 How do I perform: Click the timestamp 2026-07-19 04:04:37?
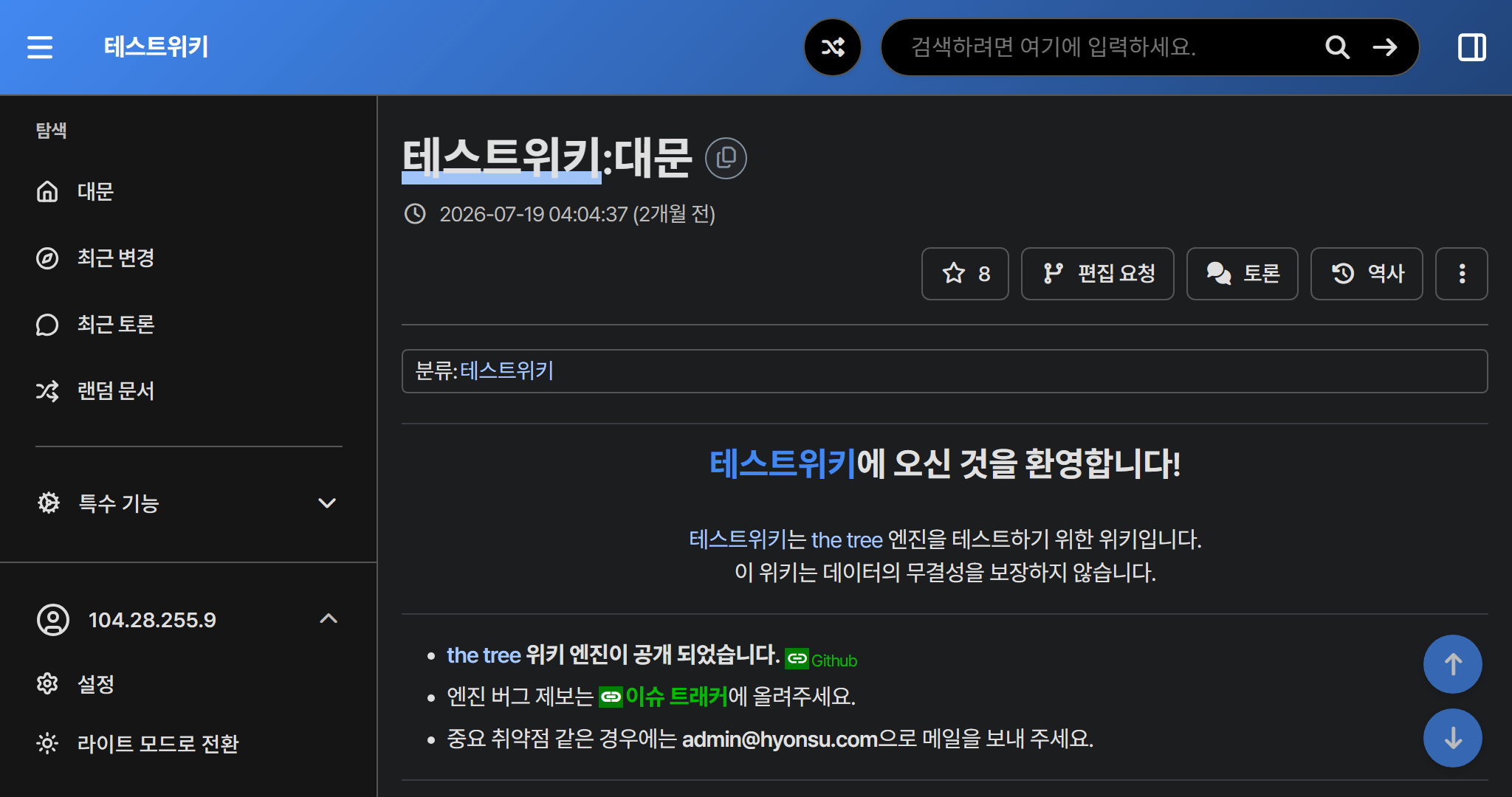pyautogui.click(x=533, y=214)
